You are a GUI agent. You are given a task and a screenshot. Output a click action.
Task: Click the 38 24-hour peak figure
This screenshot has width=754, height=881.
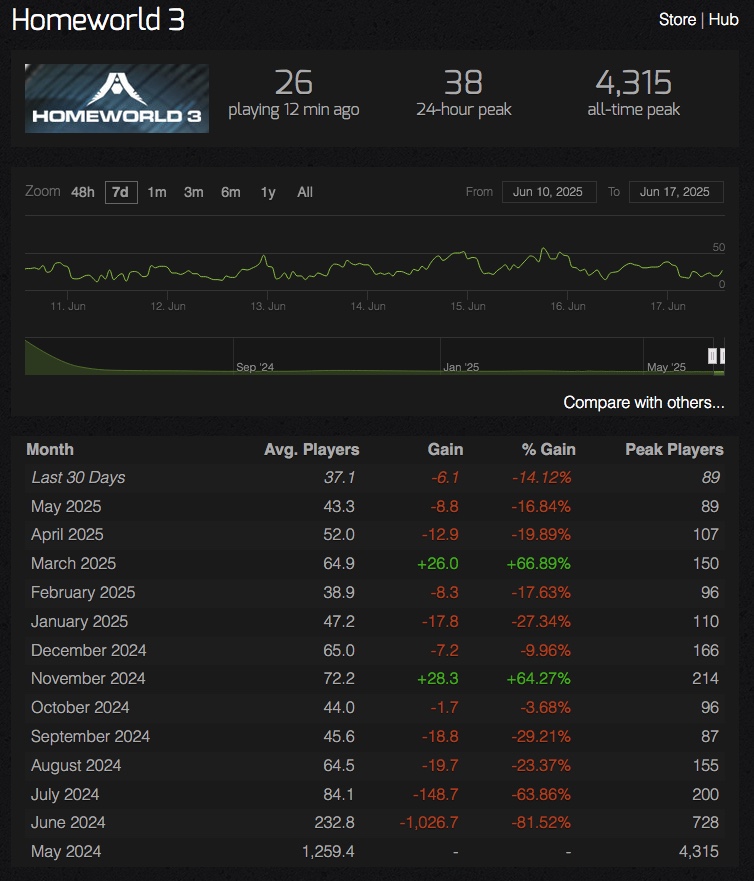[463, 83]
